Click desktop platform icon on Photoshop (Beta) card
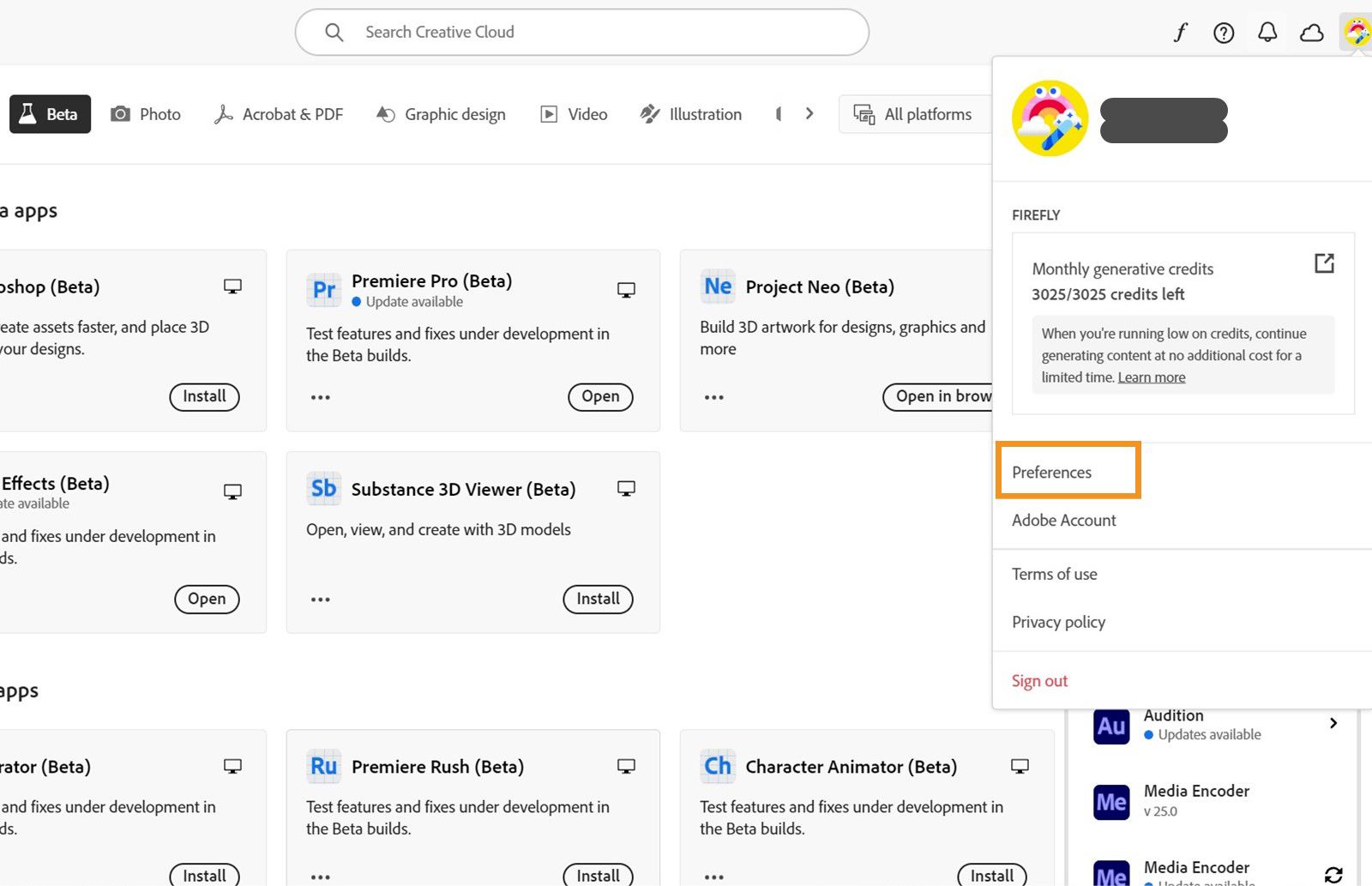The width and height of the screenshot is (1372, 886). (x=232, y=286)
